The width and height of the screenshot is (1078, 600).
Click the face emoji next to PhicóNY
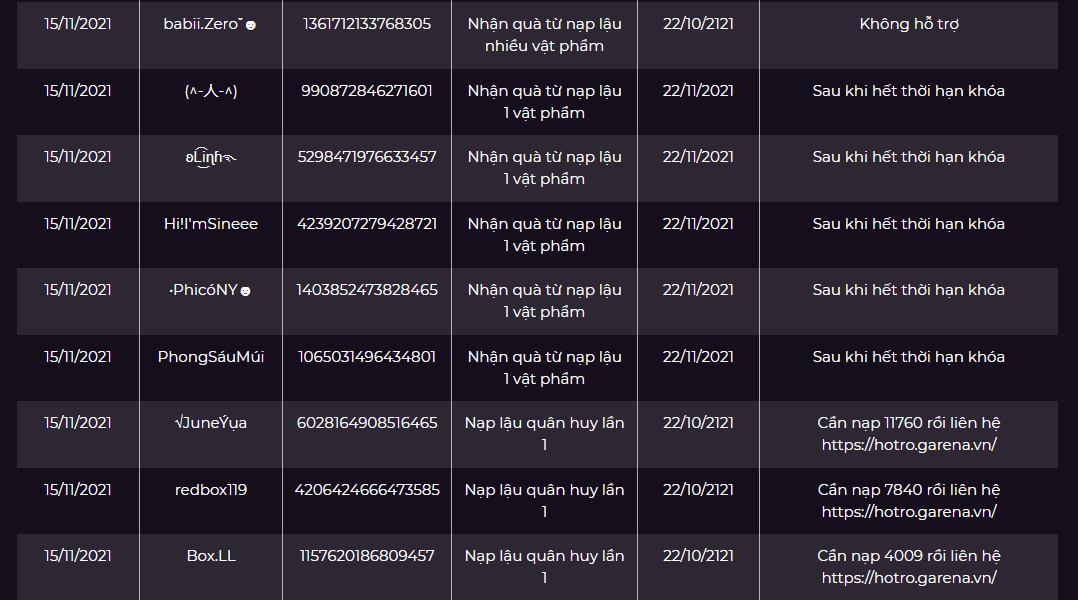[245, 291]
